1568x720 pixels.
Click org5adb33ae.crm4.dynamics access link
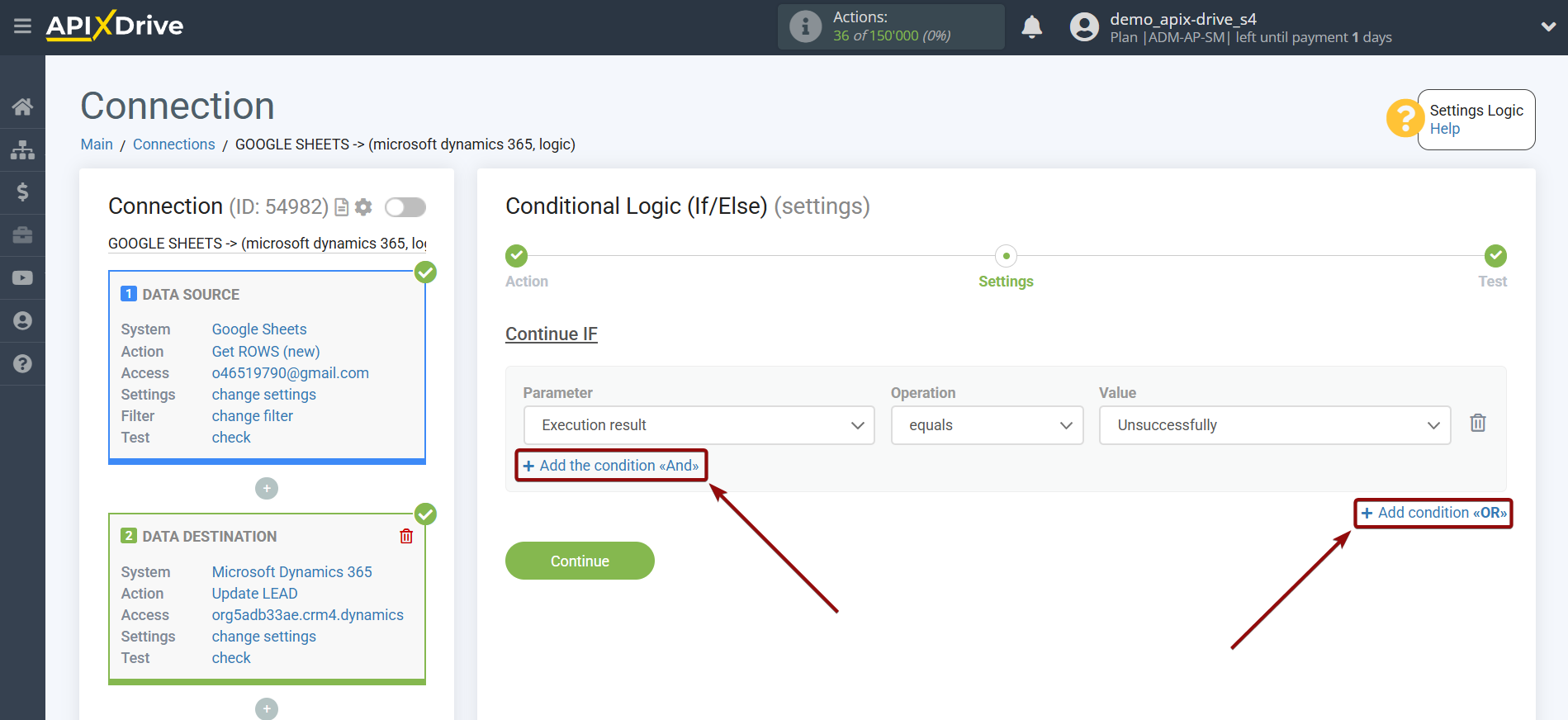click(x=308, y=615)
